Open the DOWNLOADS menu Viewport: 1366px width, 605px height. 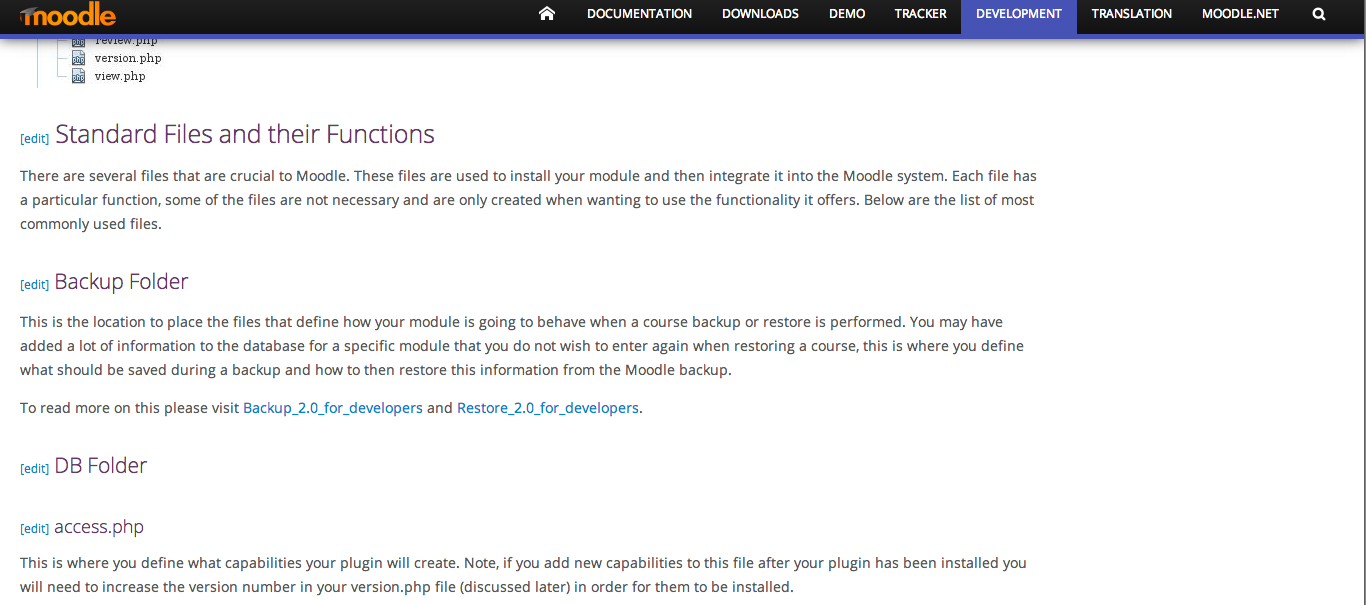(x=760, y=14)
